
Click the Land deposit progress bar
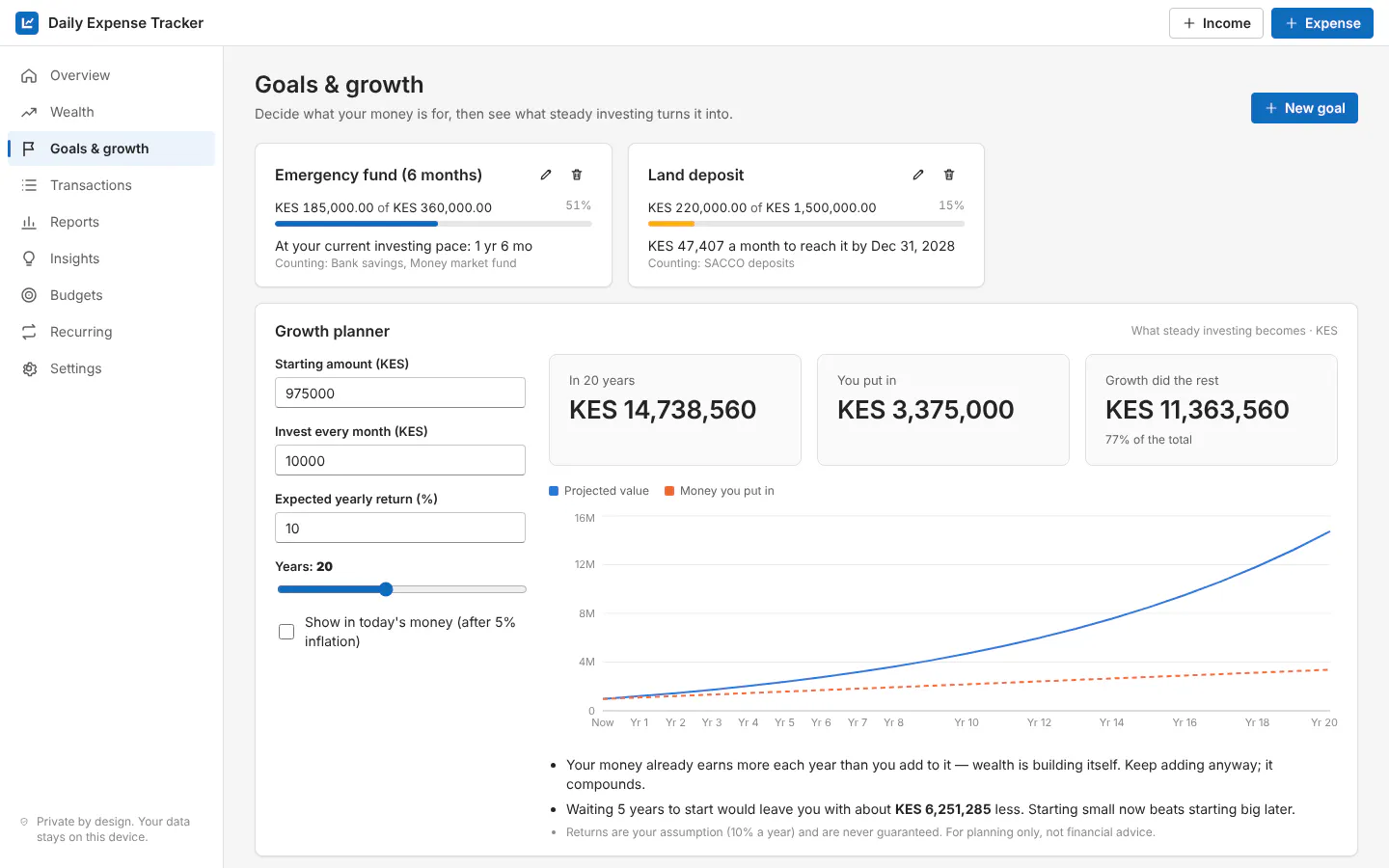(x=806, y=224)
